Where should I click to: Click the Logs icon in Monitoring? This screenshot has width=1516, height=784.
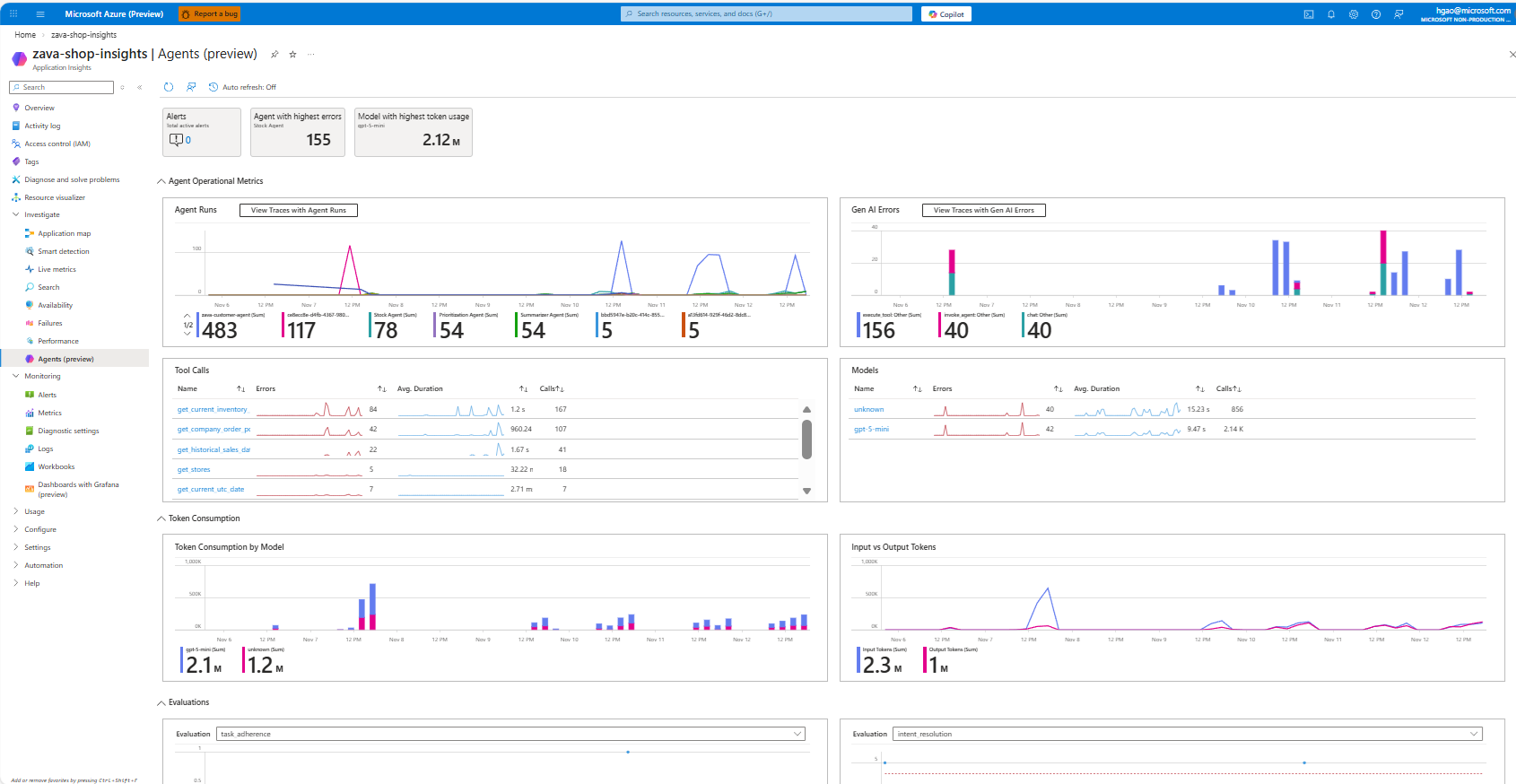(x=30, y=449)
